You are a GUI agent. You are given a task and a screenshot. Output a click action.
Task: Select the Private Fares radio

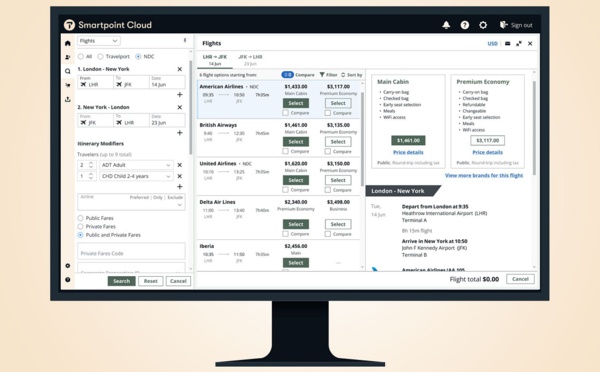tap(80, 227)
